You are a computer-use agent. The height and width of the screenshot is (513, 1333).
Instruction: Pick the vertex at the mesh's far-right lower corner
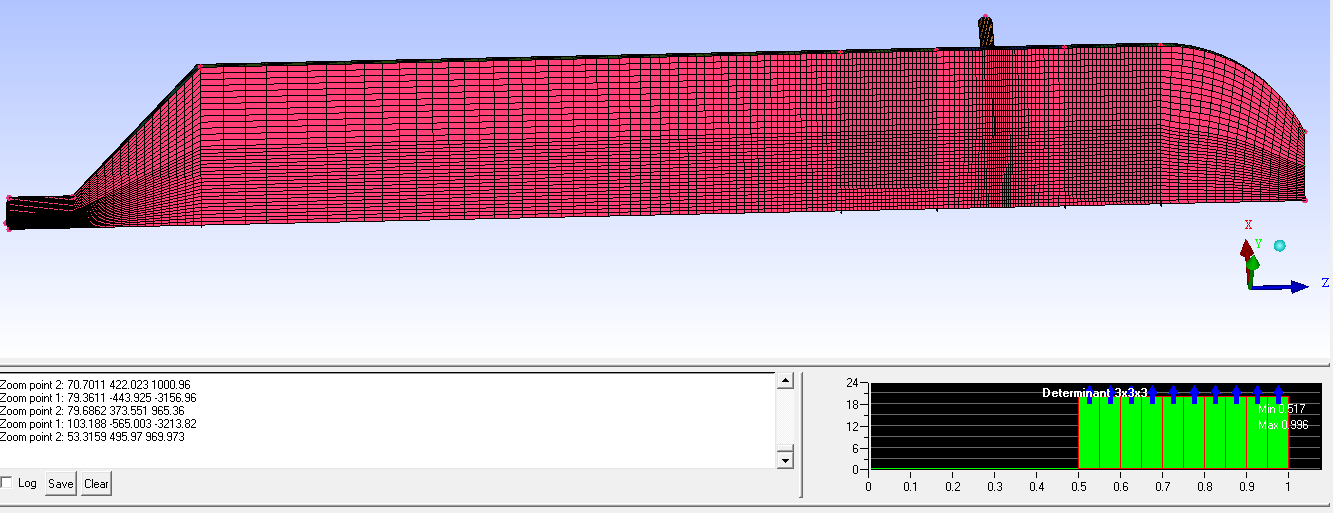click(1305, 200)
